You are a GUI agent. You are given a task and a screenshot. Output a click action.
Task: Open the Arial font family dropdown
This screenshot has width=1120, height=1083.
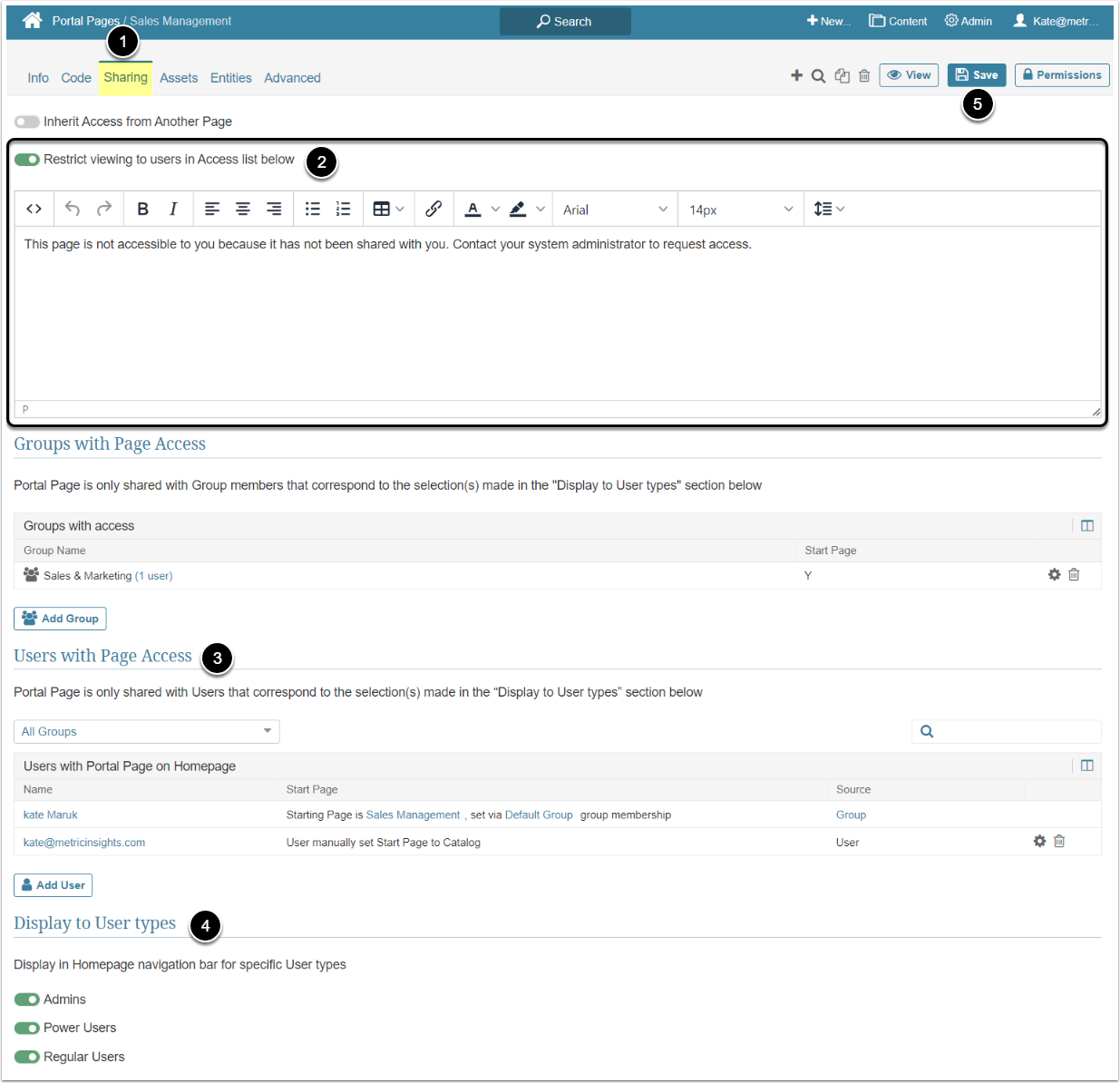(615, 210)
